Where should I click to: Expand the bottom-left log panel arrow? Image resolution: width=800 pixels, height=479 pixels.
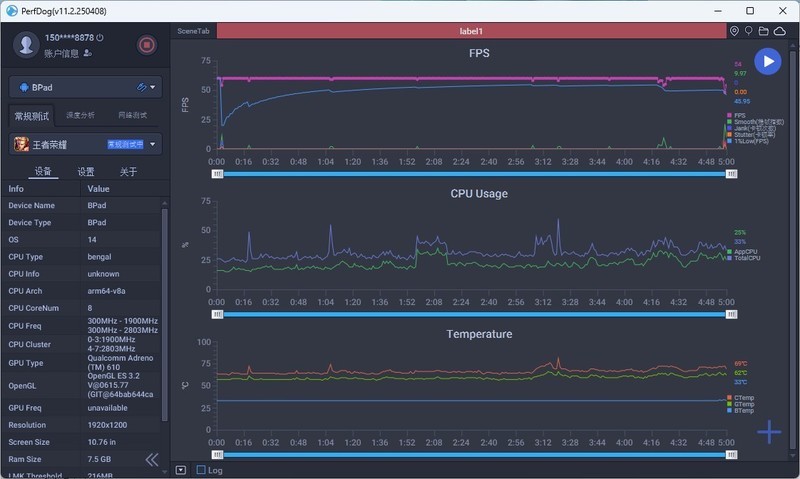point(180,469)
